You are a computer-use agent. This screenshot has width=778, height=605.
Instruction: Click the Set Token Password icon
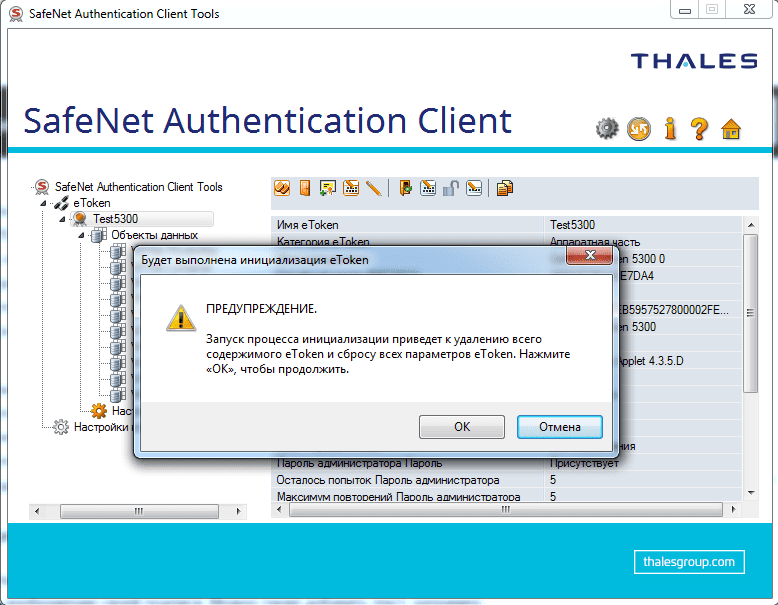coord(474,188)
